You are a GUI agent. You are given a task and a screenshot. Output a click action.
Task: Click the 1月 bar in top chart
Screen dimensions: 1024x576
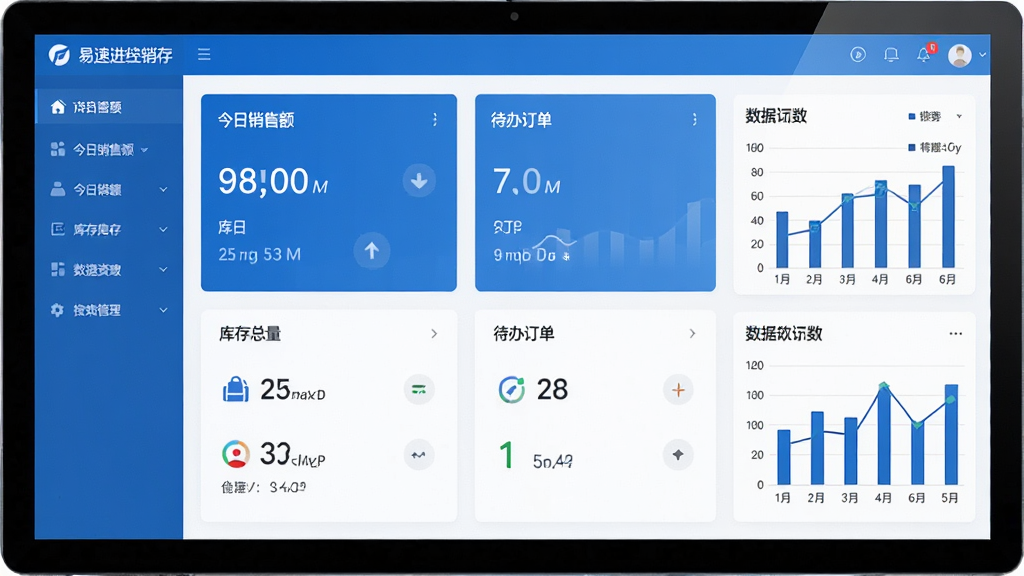pos(782,240)
